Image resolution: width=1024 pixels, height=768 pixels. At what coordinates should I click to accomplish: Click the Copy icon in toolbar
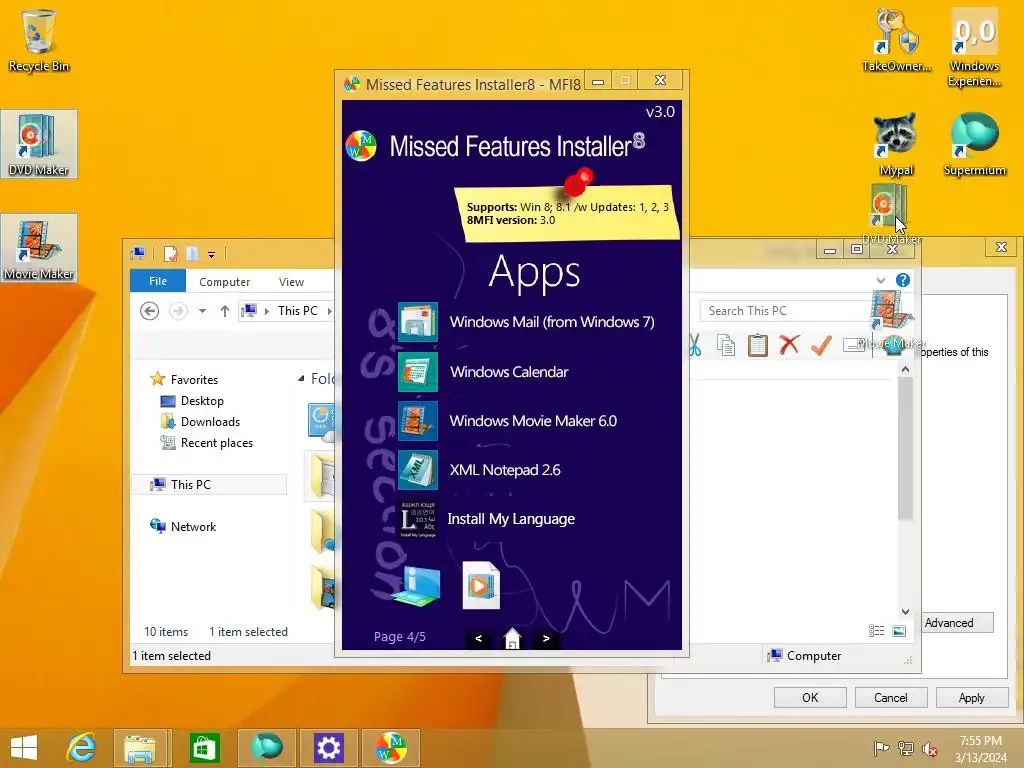(x=726, y=345)
